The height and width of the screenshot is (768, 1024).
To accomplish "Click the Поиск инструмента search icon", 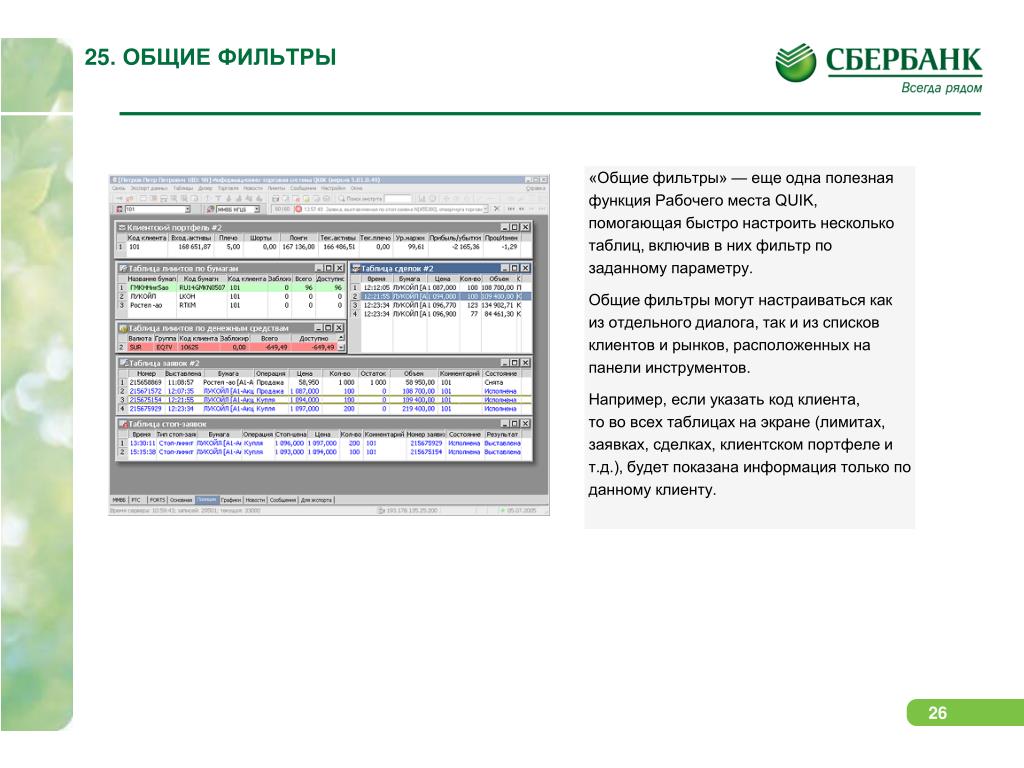I will pos(342,199).
